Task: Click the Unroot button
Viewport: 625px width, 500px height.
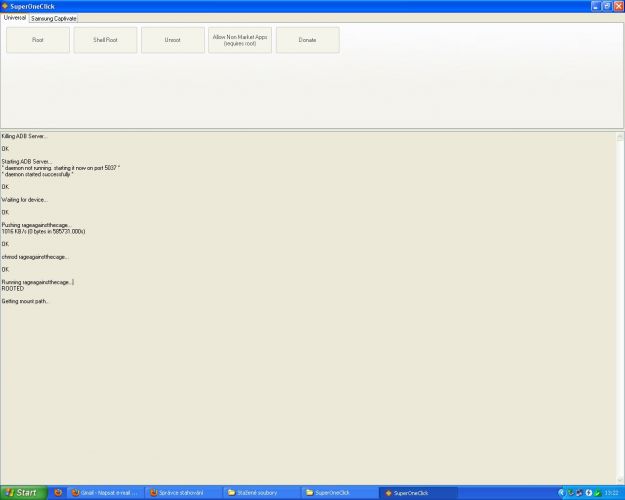Action: pos(173,40)
